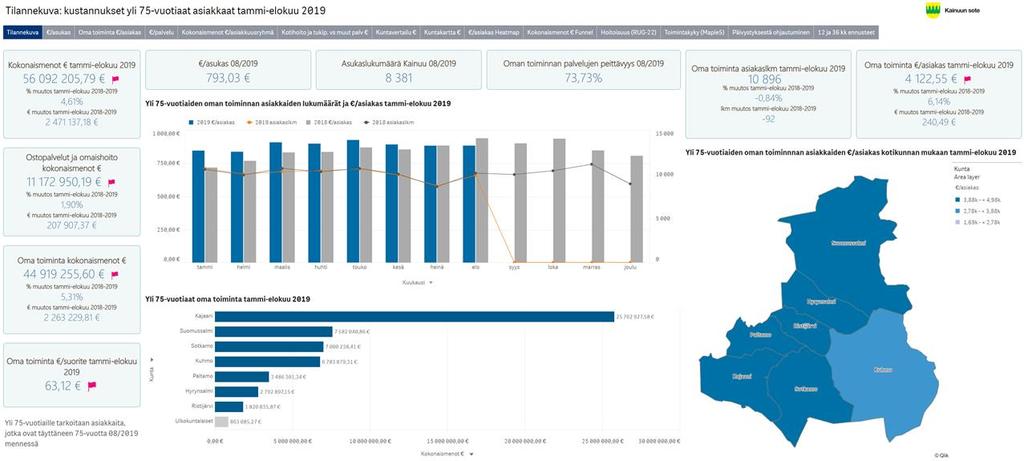The image size is (1024, 461).
Task: Click the elo label on month axis
Action: pyautogui.click(x=474, y=266)
